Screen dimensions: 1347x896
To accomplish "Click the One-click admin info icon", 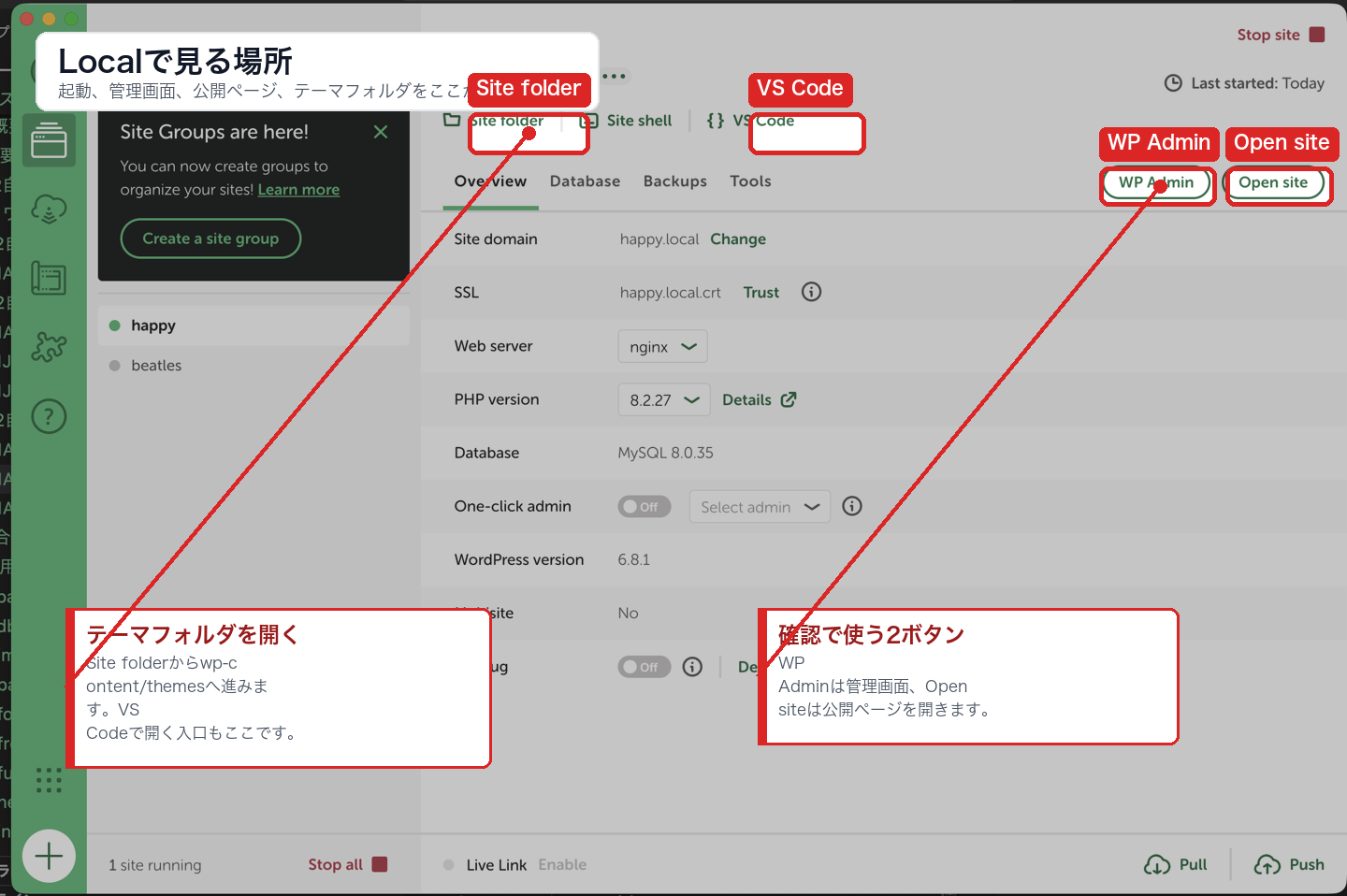I will [x=852, y=506].
